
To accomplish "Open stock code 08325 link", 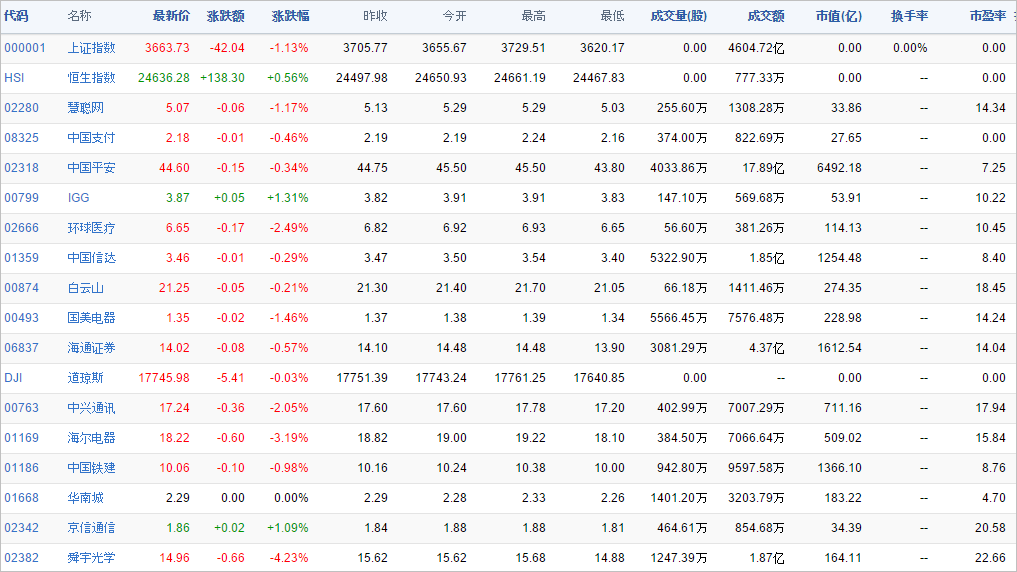I will coord(21,137).
